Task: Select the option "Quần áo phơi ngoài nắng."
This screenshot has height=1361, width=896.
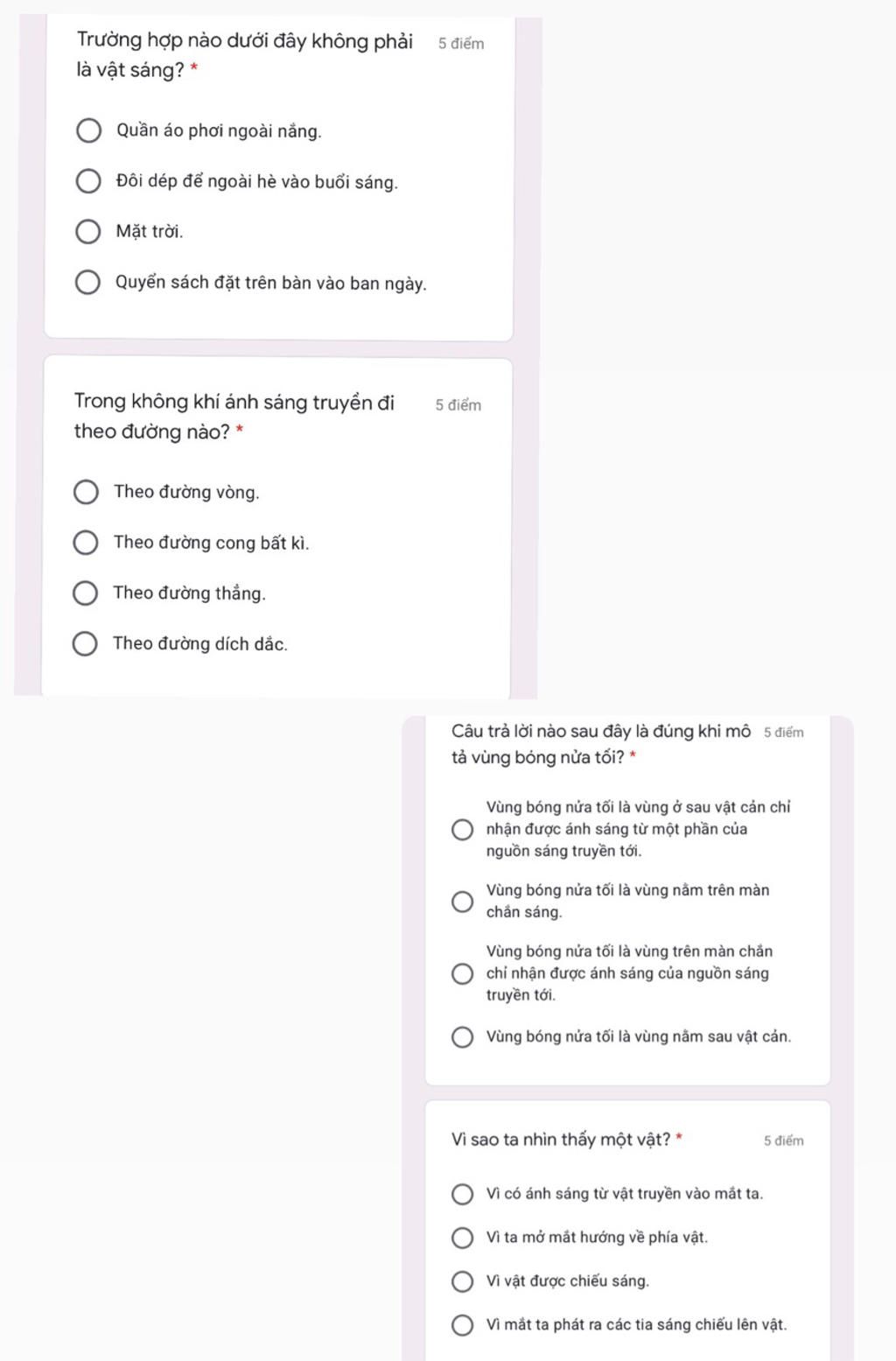Action: pos(88,131)
